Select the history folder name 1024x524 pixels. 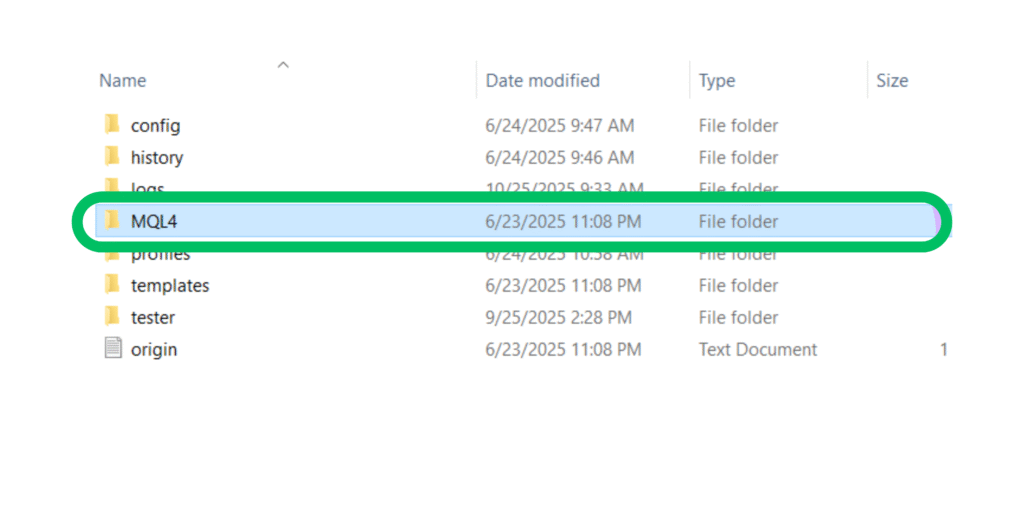tap(157, 158)
